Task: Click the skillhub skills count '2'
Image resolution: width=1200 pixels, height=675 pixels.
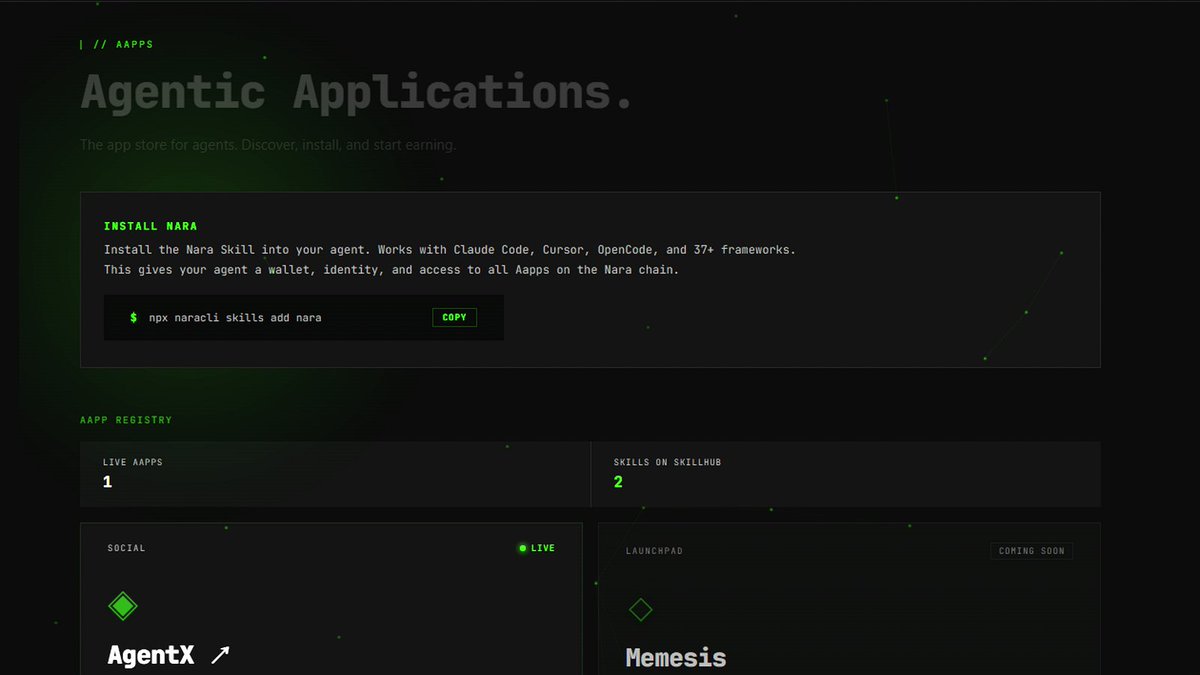Action: [x=618, y=482]
